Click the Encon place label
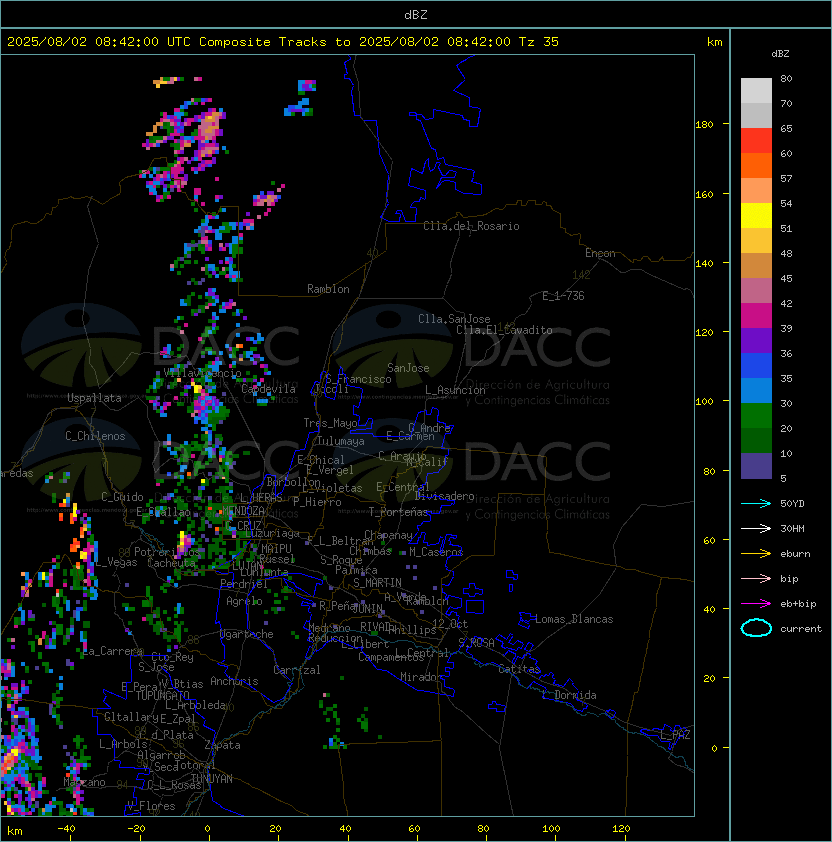 600,253
